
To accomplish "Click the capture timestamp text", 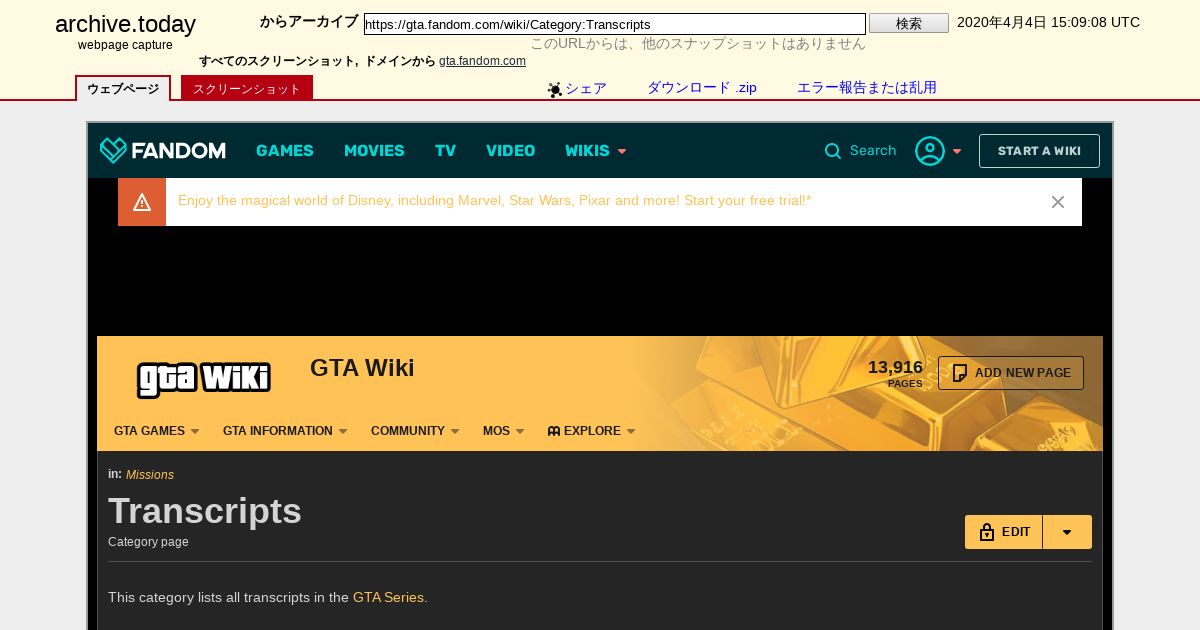I will (1048, 22).
